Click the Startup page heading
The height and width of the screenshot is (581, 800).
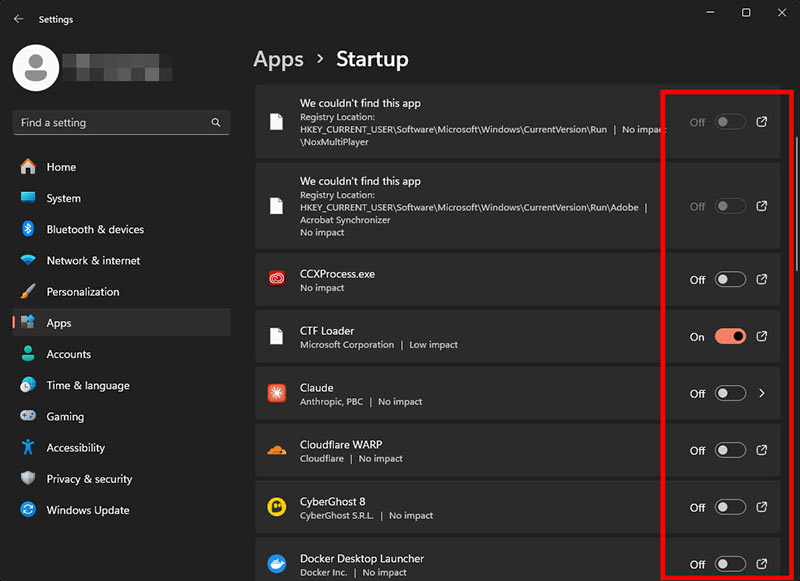[372, 59]
